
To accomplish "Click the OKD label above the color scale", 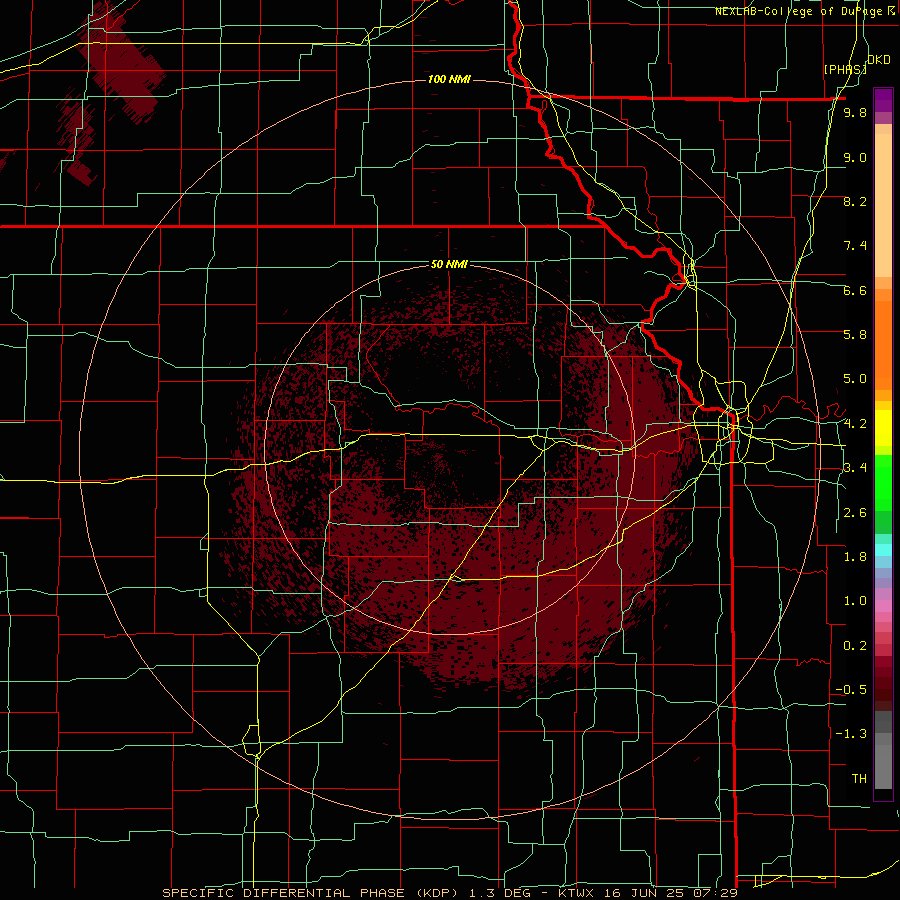I will point(879,60).
